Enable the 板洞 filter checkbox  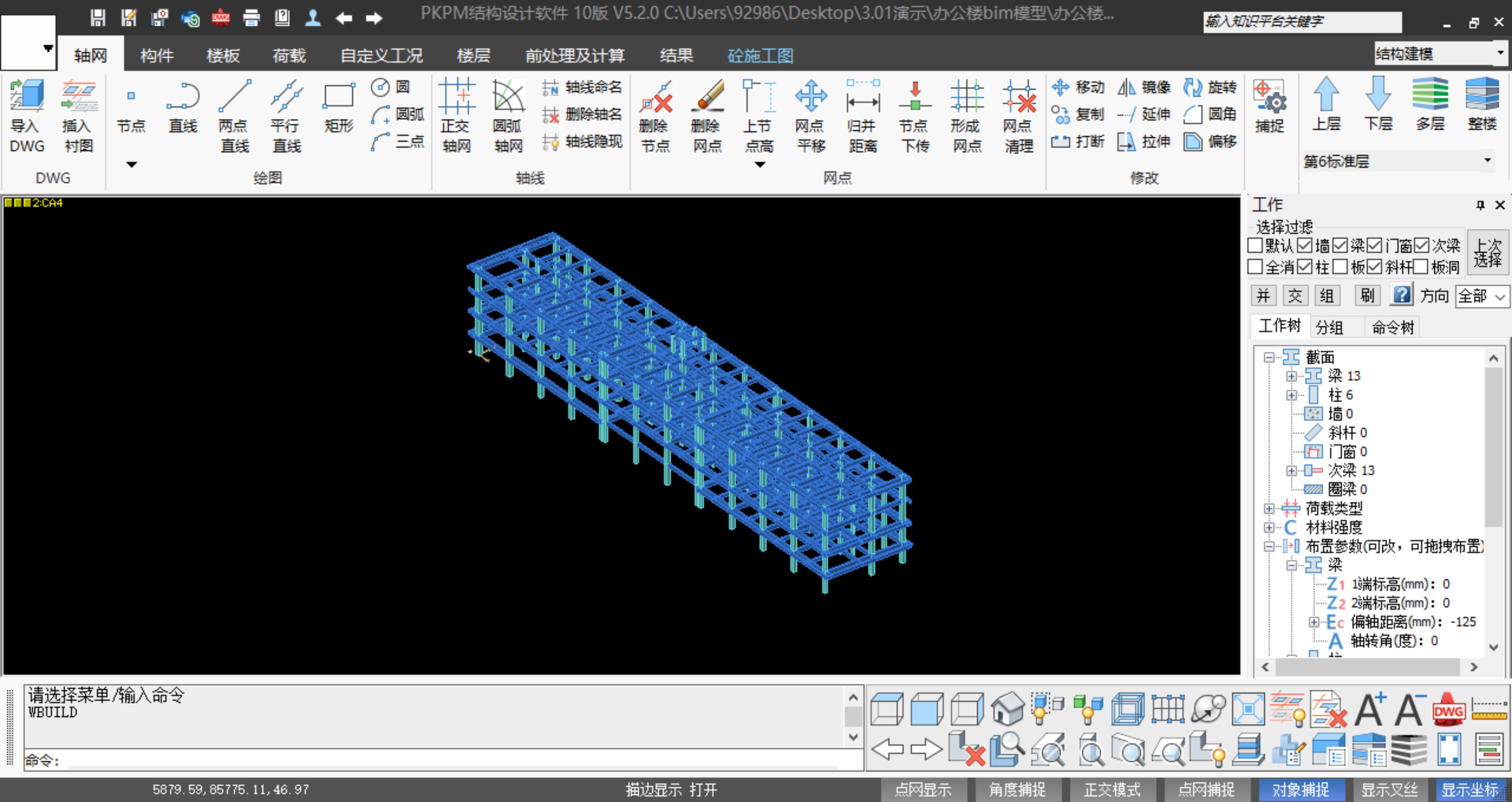1421,267
